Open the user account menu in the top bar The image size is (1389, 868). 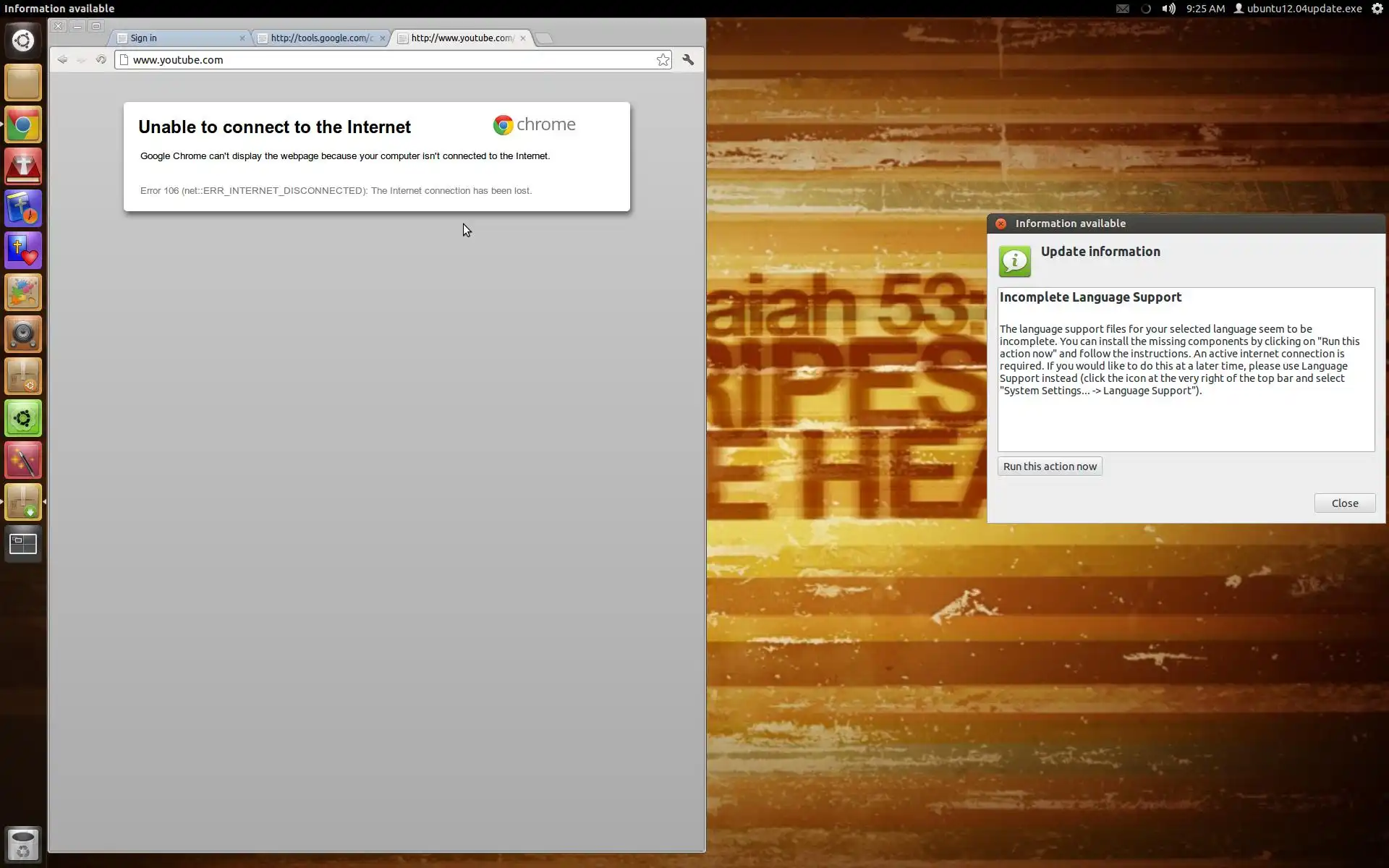1298,9
